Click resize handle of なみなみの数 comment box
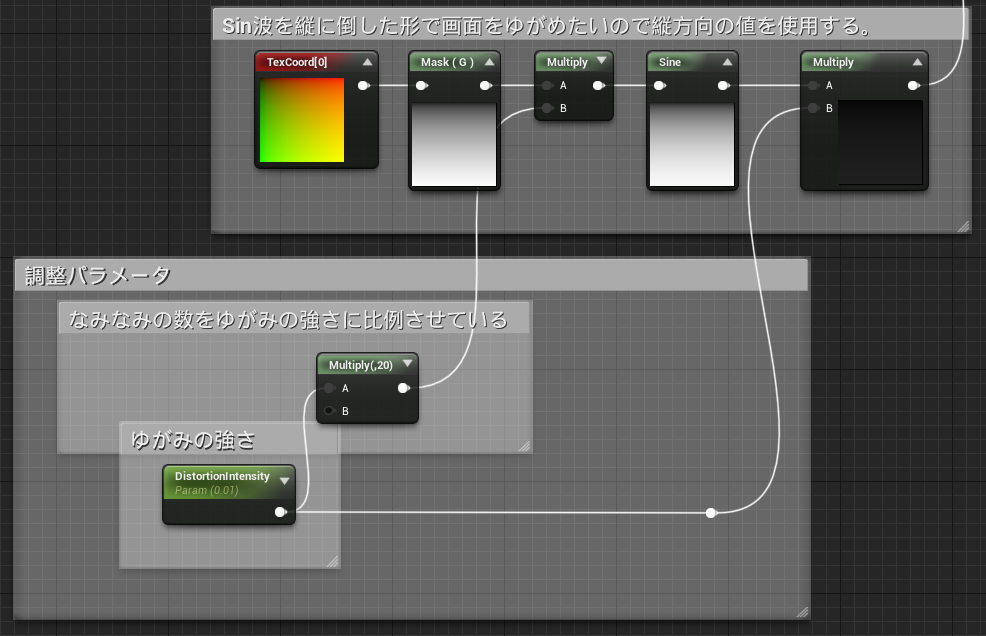 tap(524, 445)
